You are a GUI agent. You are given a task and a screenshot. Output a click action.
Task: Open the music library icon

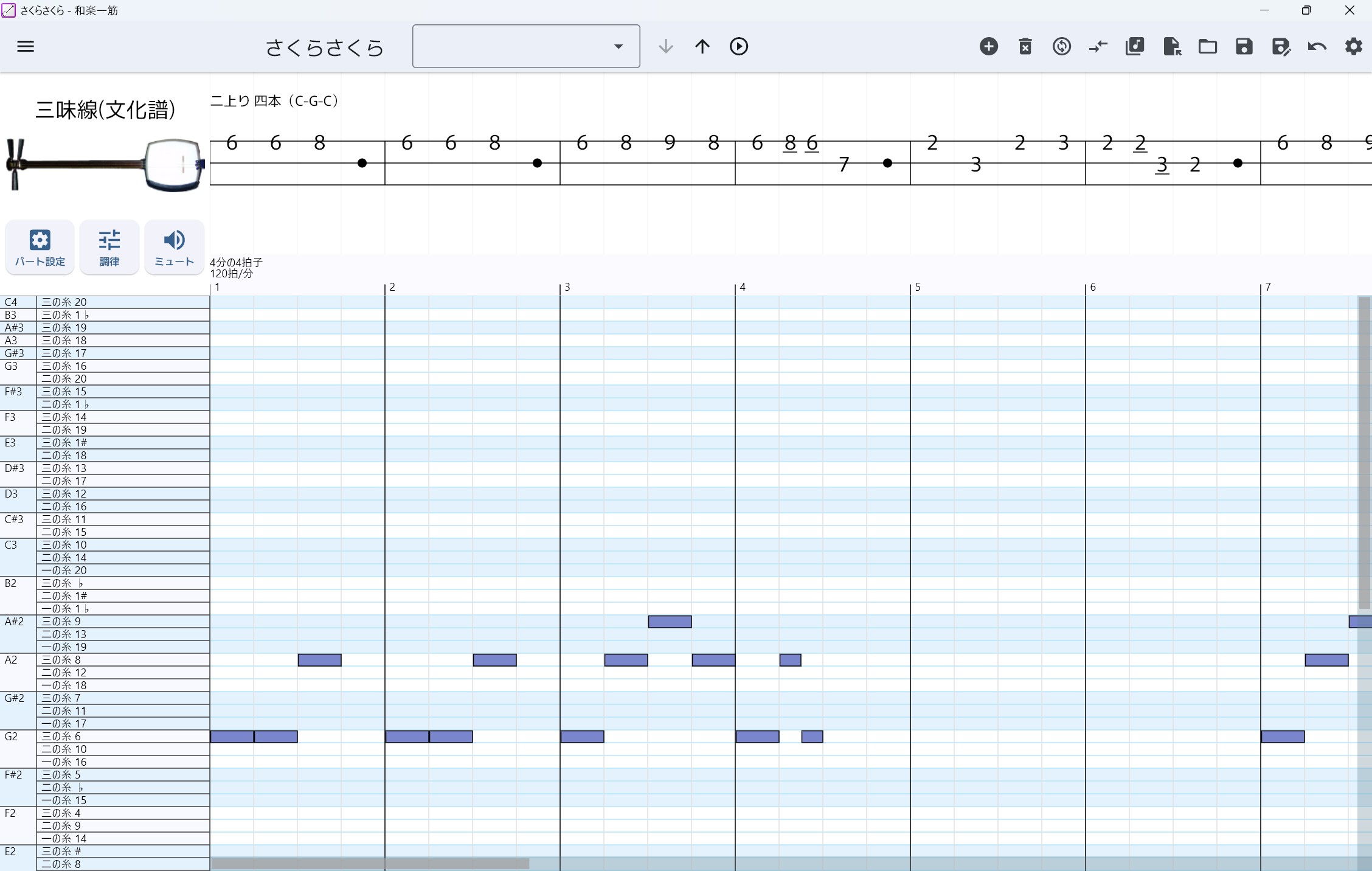(1135, 46)
